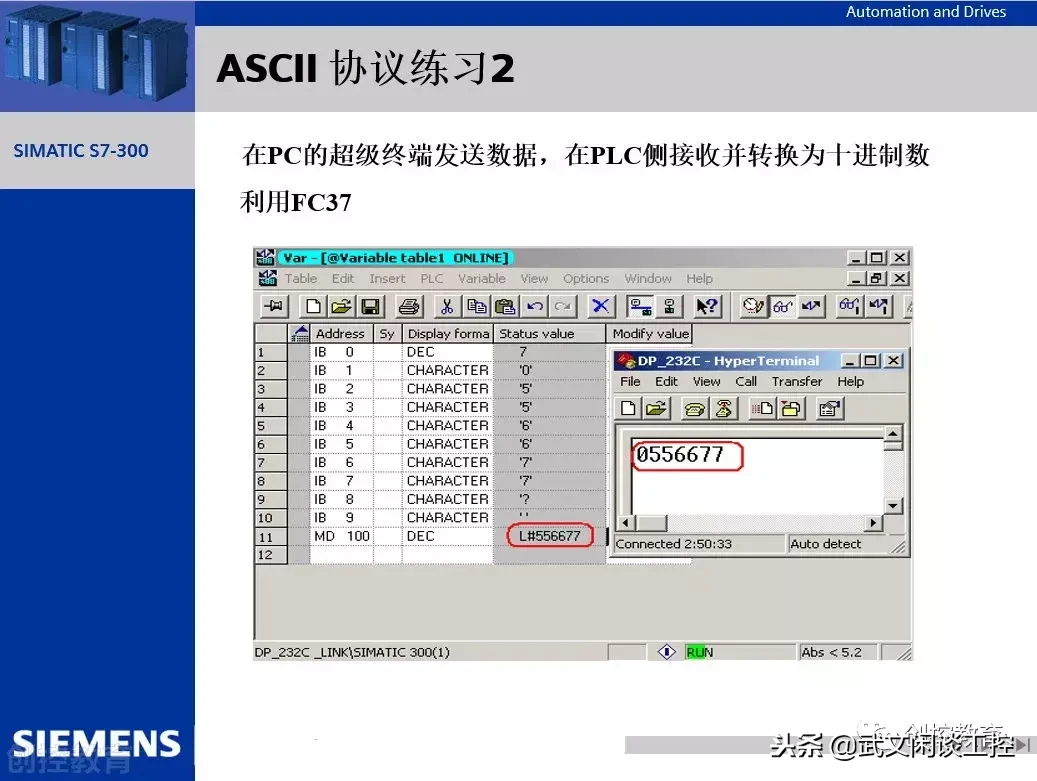
Task: Open Help menu in Var window
Action: 699,278
